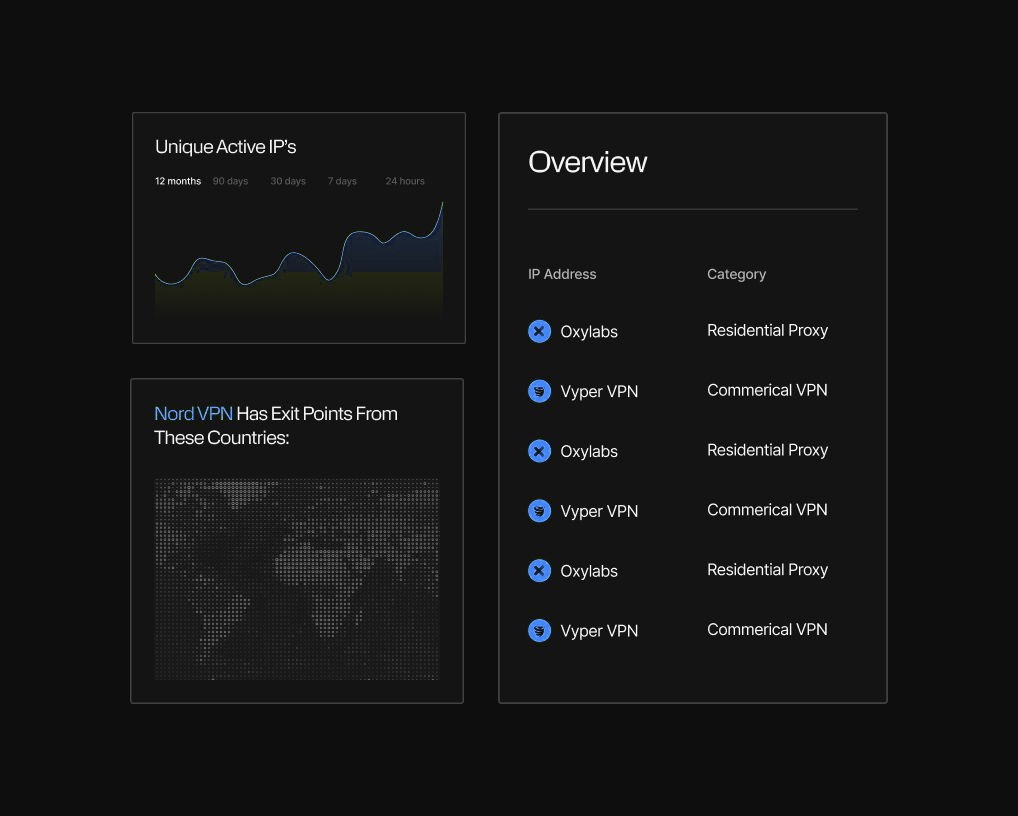Click the last Commerical VPN cell
The width and height of the screenshot is (1018, 816).
point(767,629)
